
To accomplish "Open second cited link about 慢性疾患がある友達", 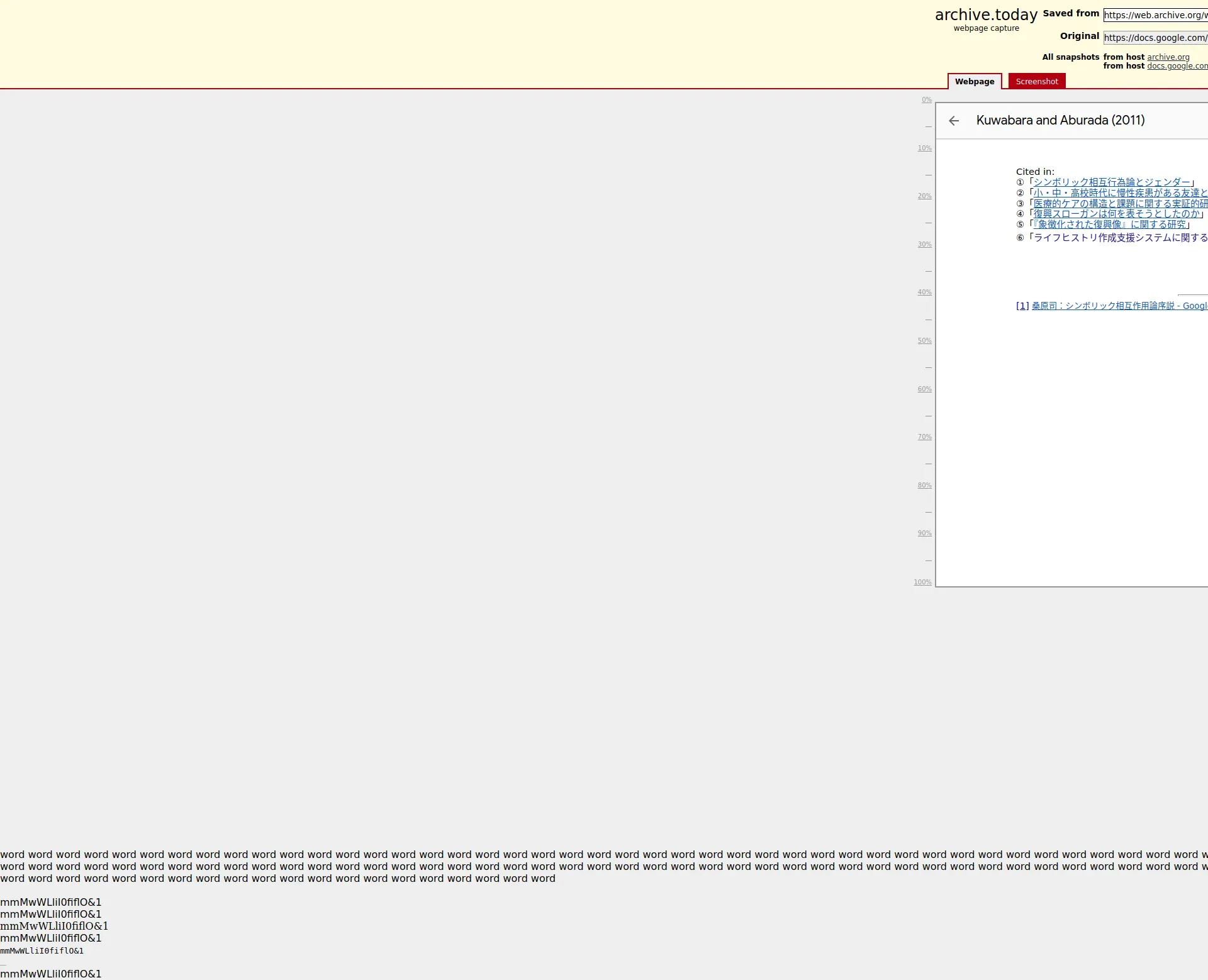I will click(x=1120, y=193).
